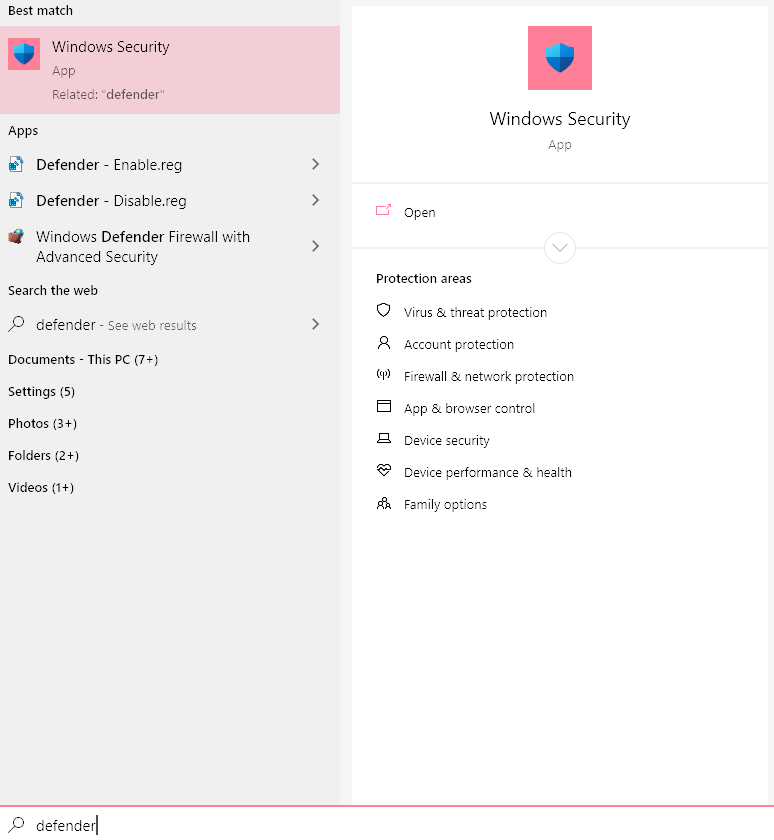
Task: Click the Device security laptop icon
Action: [384, 438]
